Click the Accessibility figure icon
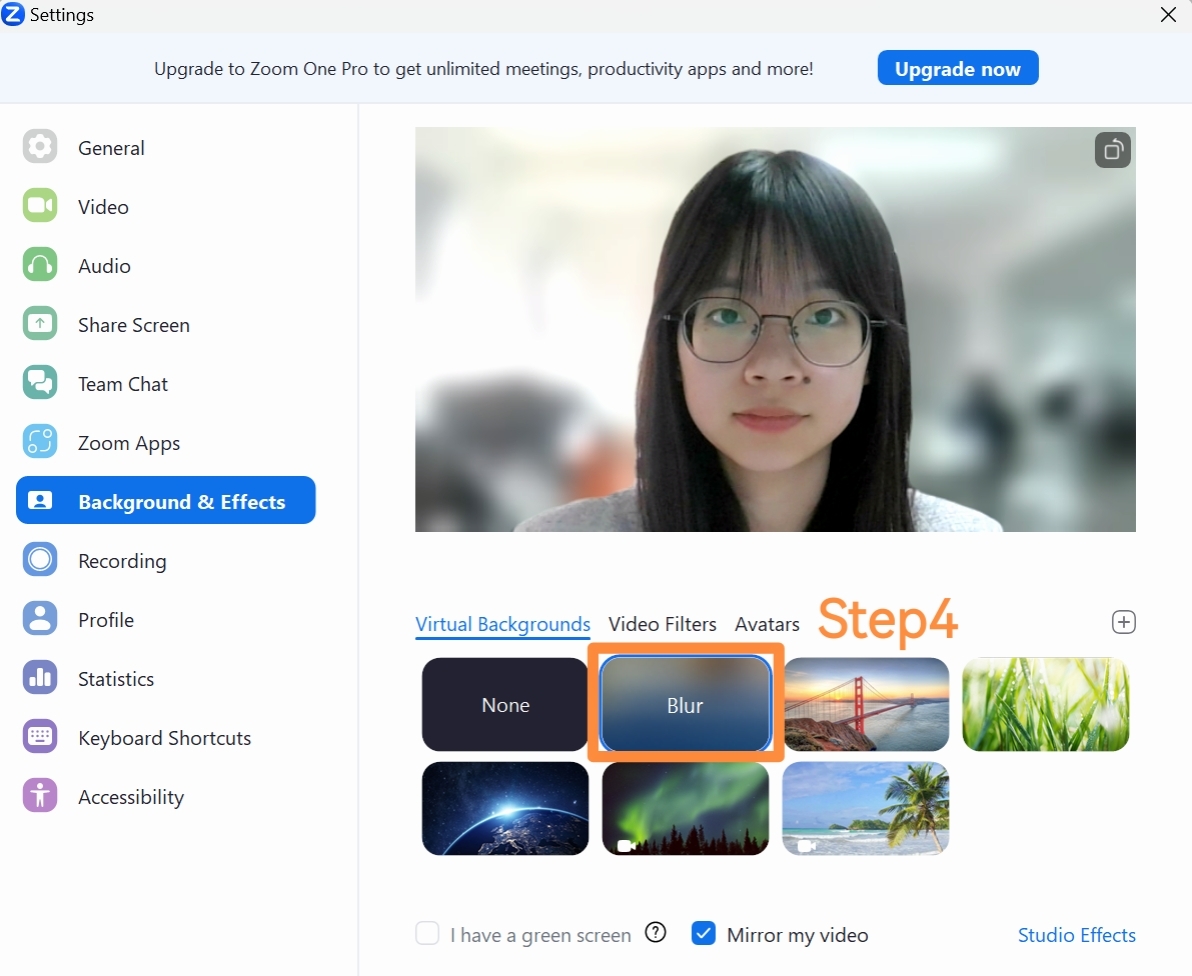1192x976 pixels. click(x=40, y=796)
